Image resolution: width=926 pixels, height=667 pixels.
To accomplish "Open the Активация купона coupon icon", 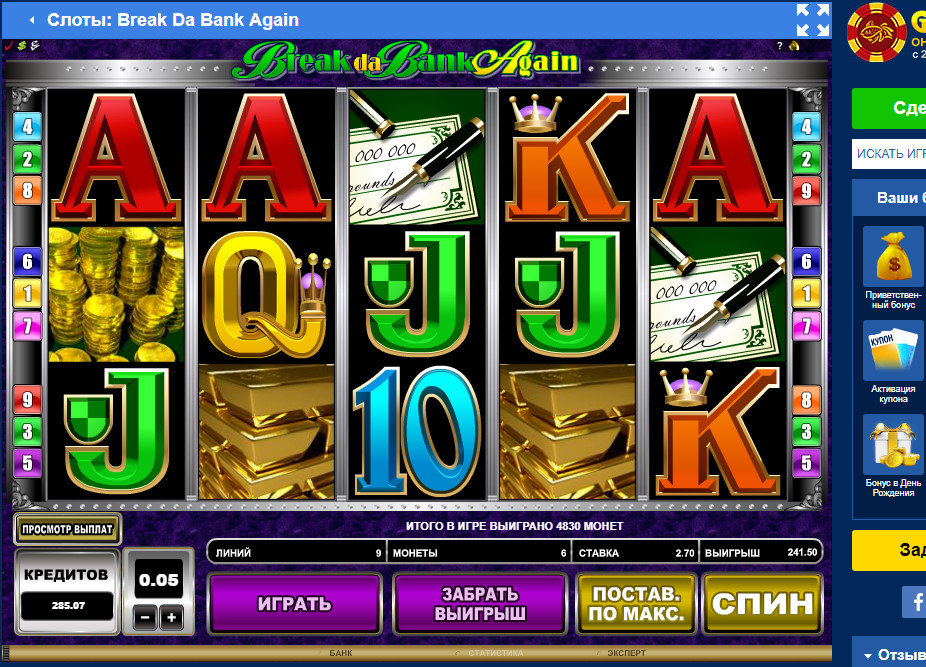I will (893, 350).
